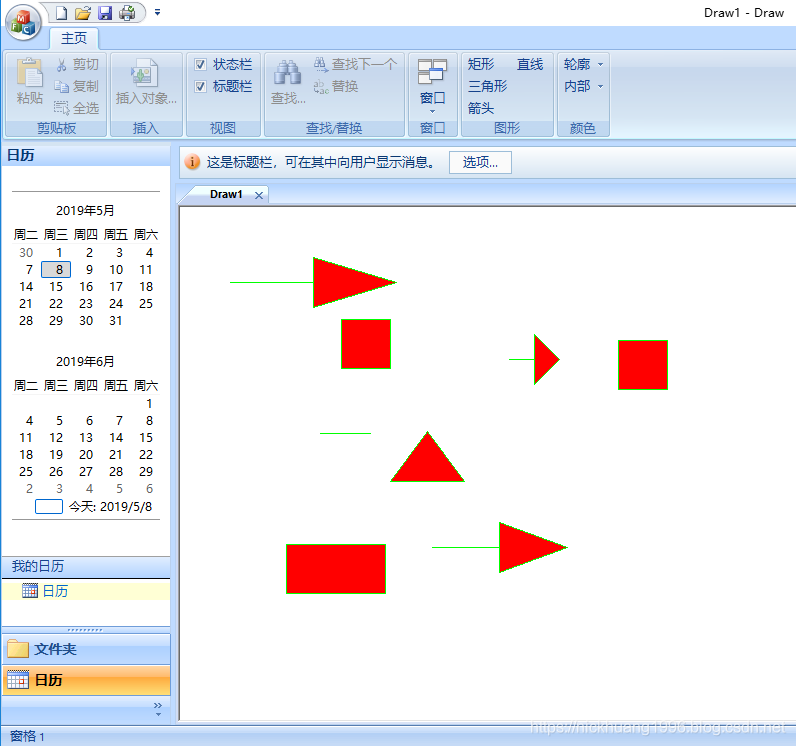This screenshot has width=796, height=746.
Task: Click the 剪切 cut button
Action: tap(77, 64)
